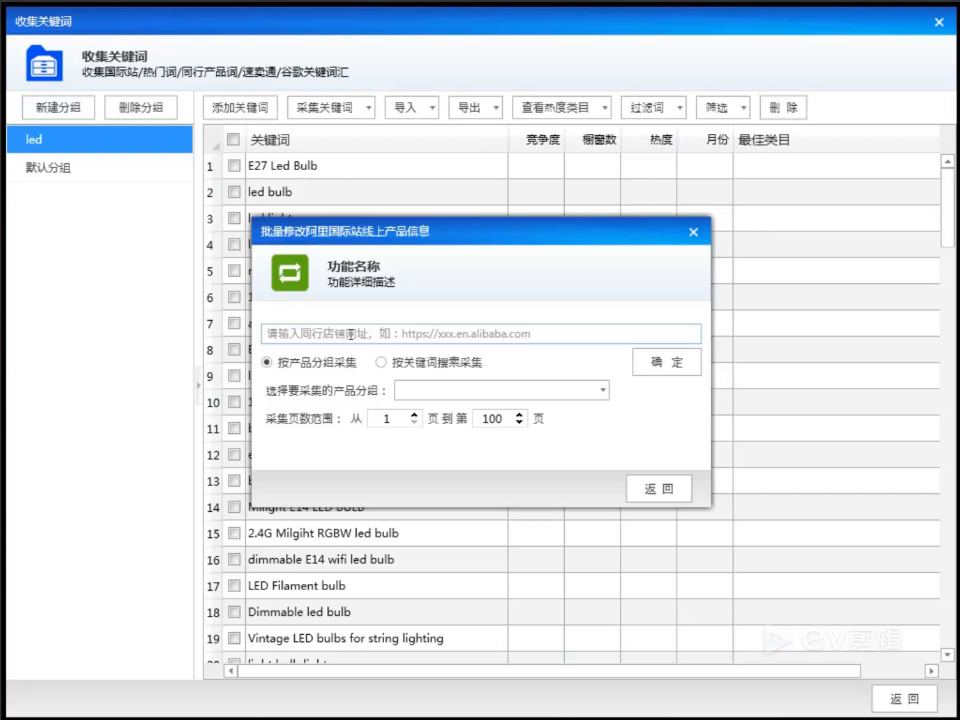This screenshot has width=960, height=720.
Task: Select 按关键词搜索采集 radio button
Action: point(381,362)
